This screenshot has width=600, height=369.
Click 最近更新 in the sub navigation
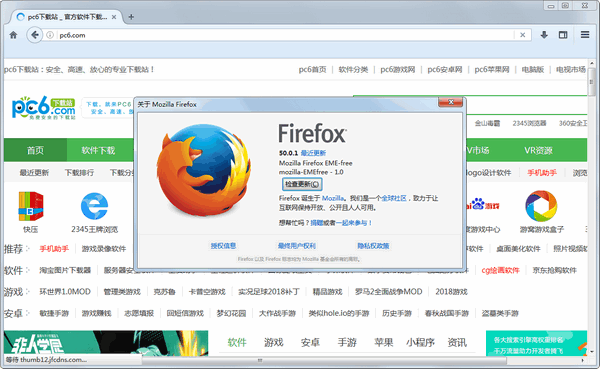(x=34, y=173)
